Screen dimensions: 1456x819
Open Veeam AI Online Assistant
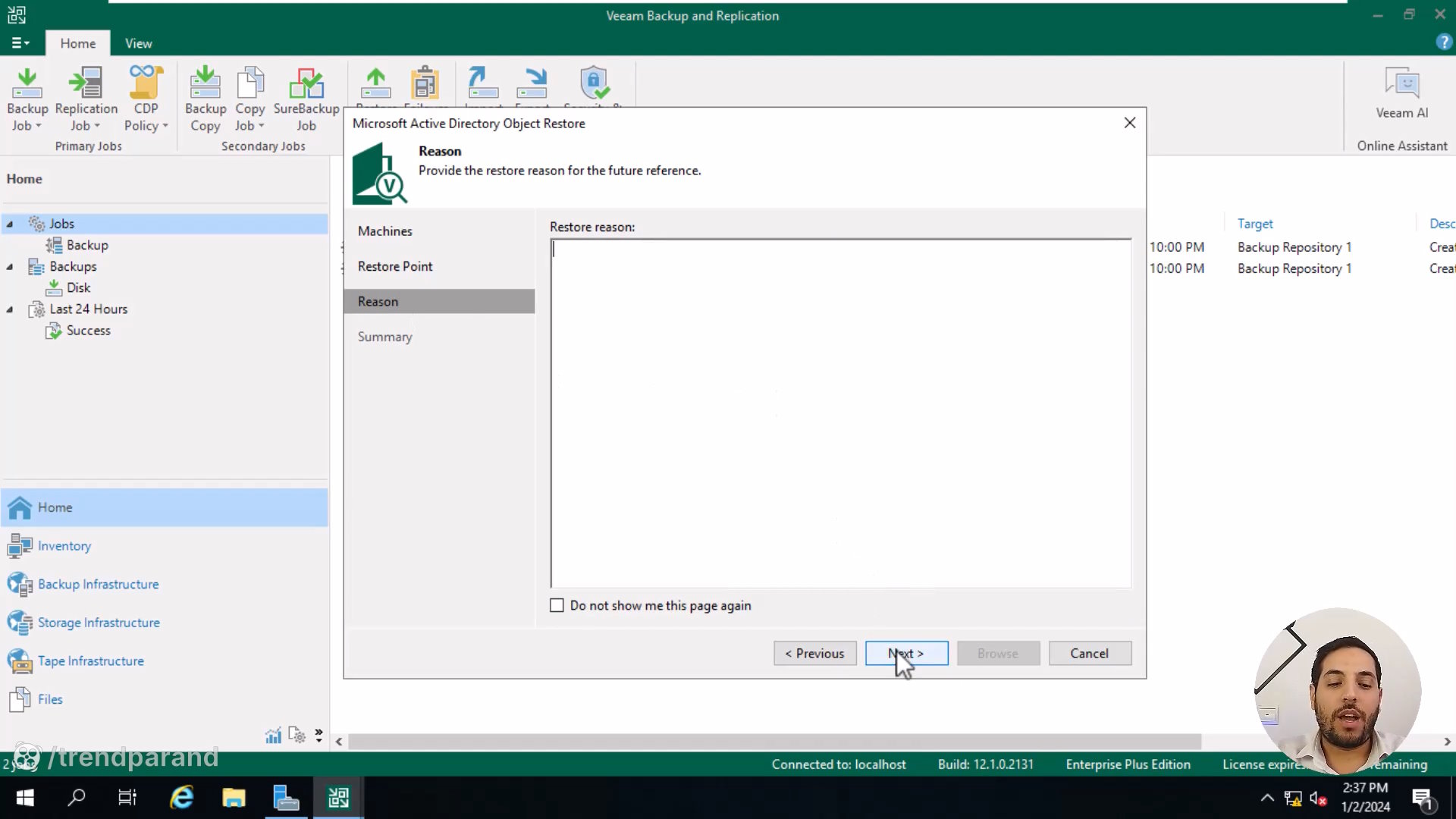tap(1401, 94)
